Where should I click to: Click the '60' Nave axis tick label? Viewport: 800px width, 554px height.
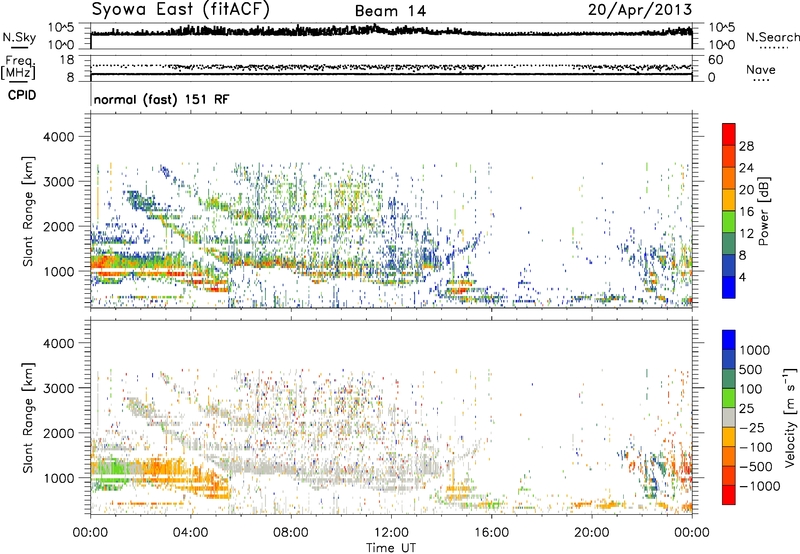point(716,60)
